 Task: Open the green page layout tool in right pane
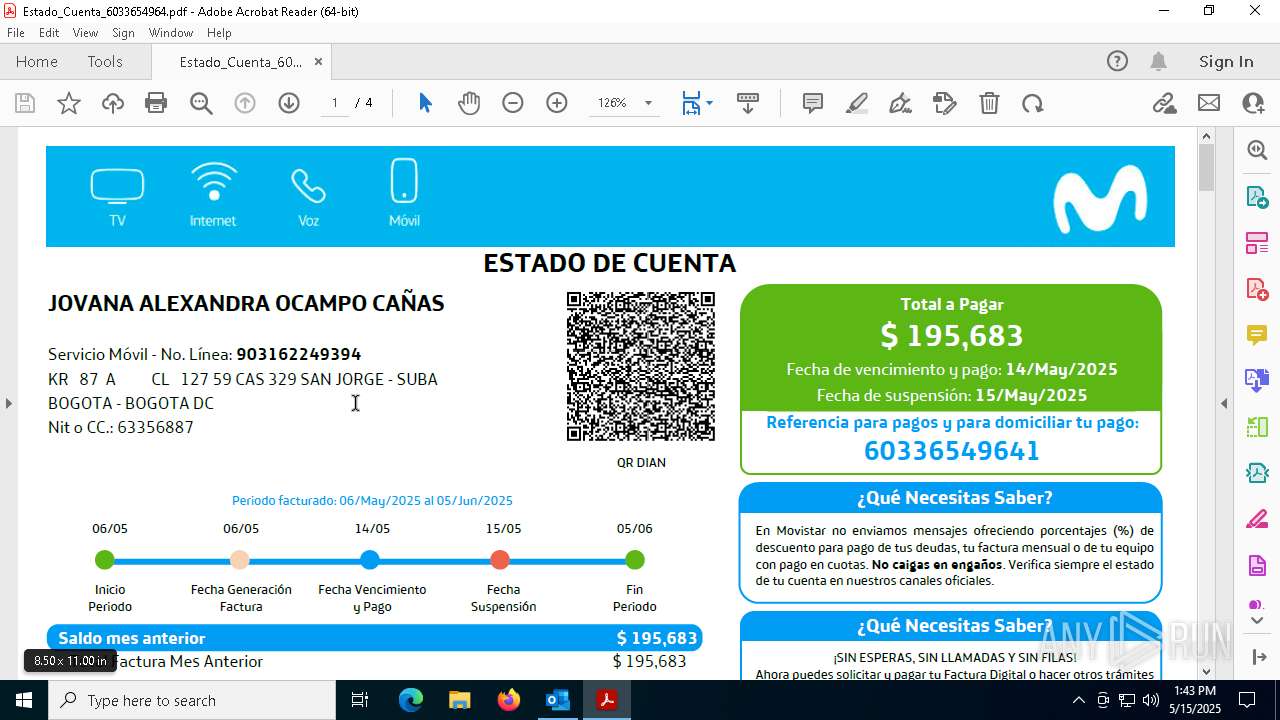coord(1257,427)
